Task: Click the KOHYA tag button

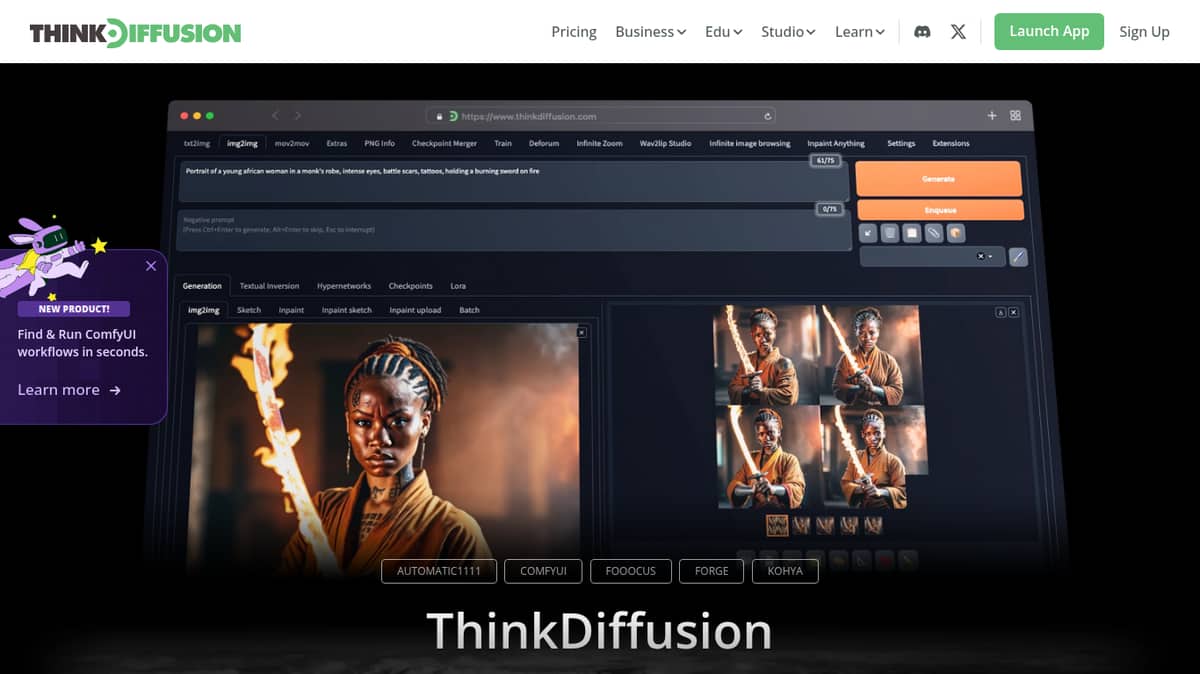Action: [x=785, y=571]
